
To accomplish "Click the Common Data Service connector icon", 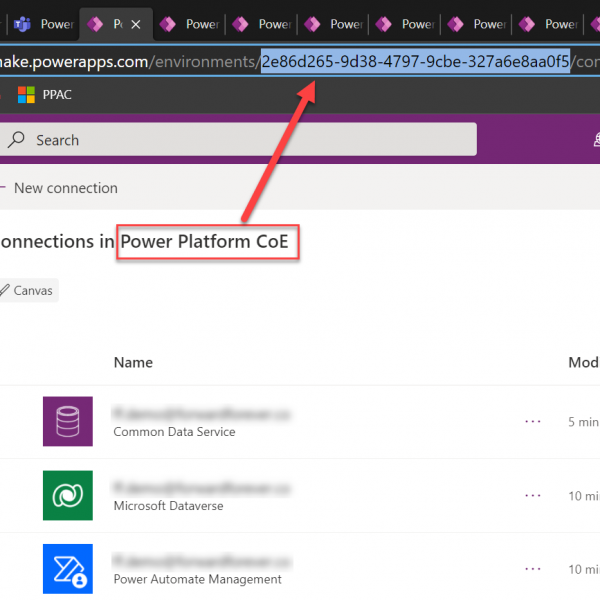I will pyautogui.click(x=68, y=421).
